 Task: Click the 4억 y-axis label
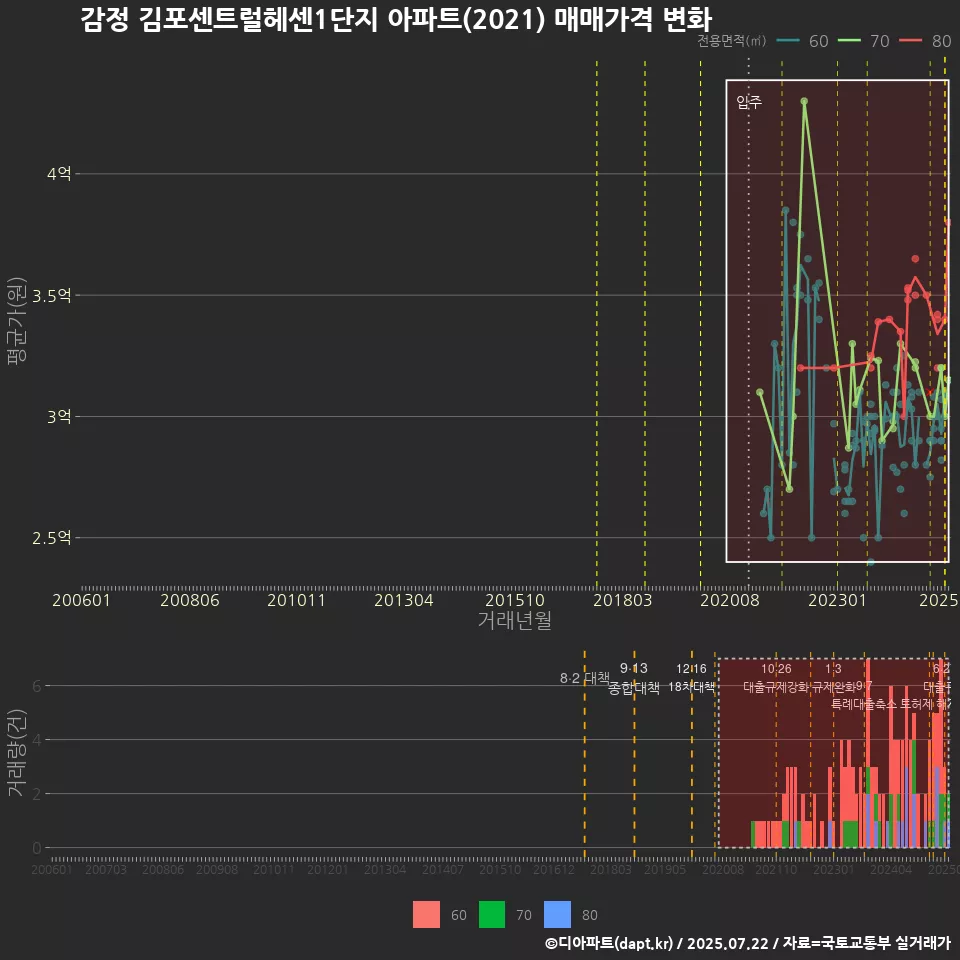coord(59,174)
